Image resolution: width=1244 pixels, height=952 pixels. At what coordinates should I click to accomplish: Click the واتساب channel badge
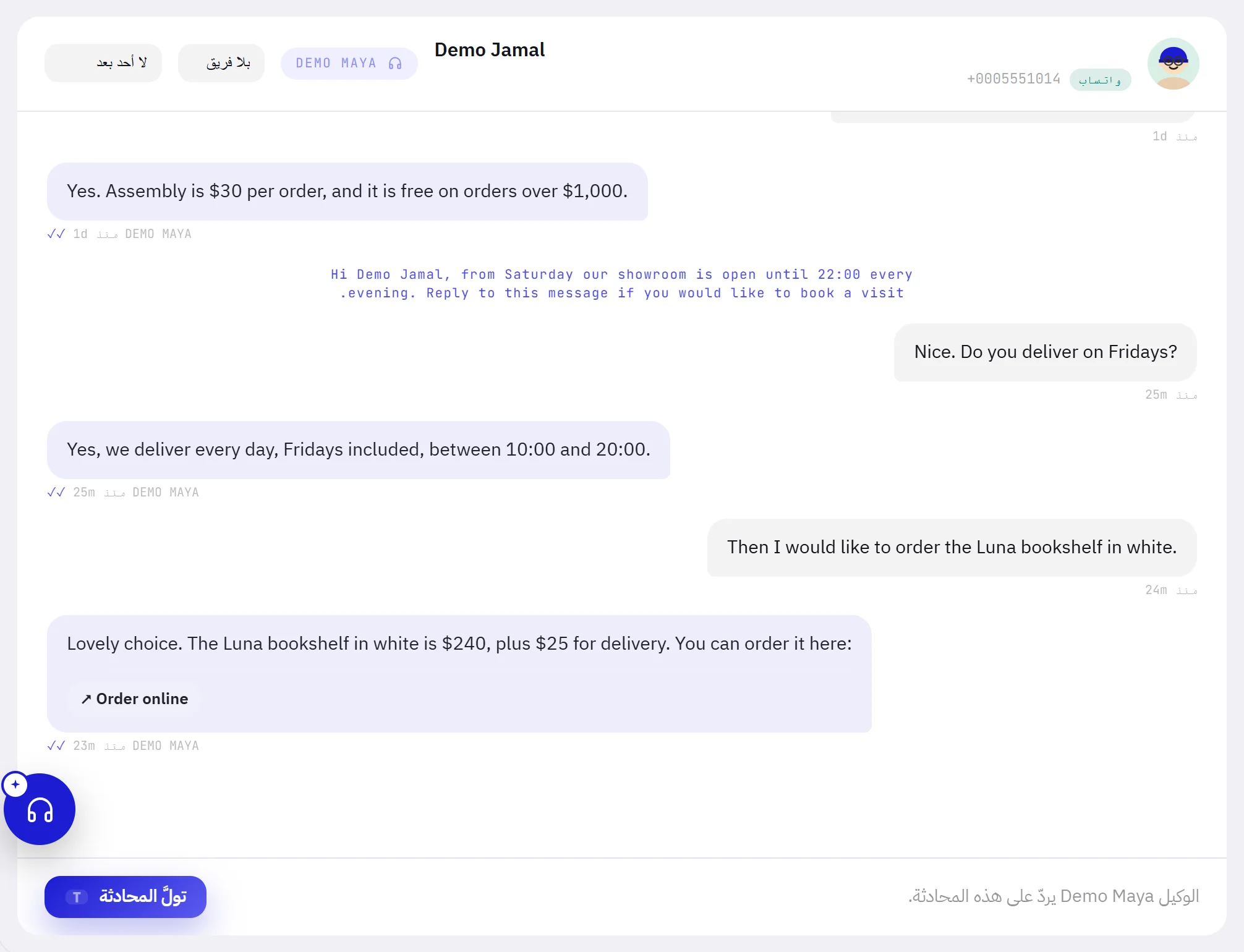point(1101,80)
